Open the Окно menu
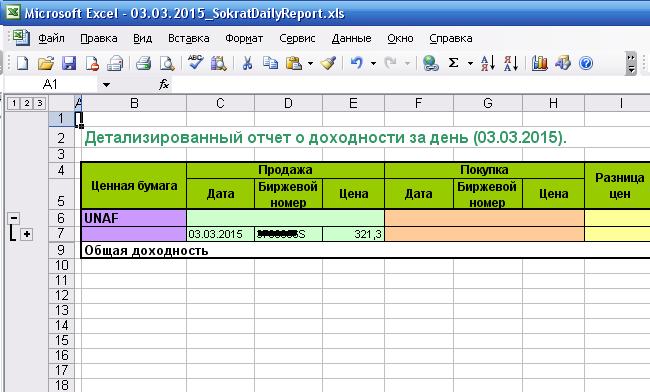The width and height of the screenshot is (650, 392). [x=400, y=39]
